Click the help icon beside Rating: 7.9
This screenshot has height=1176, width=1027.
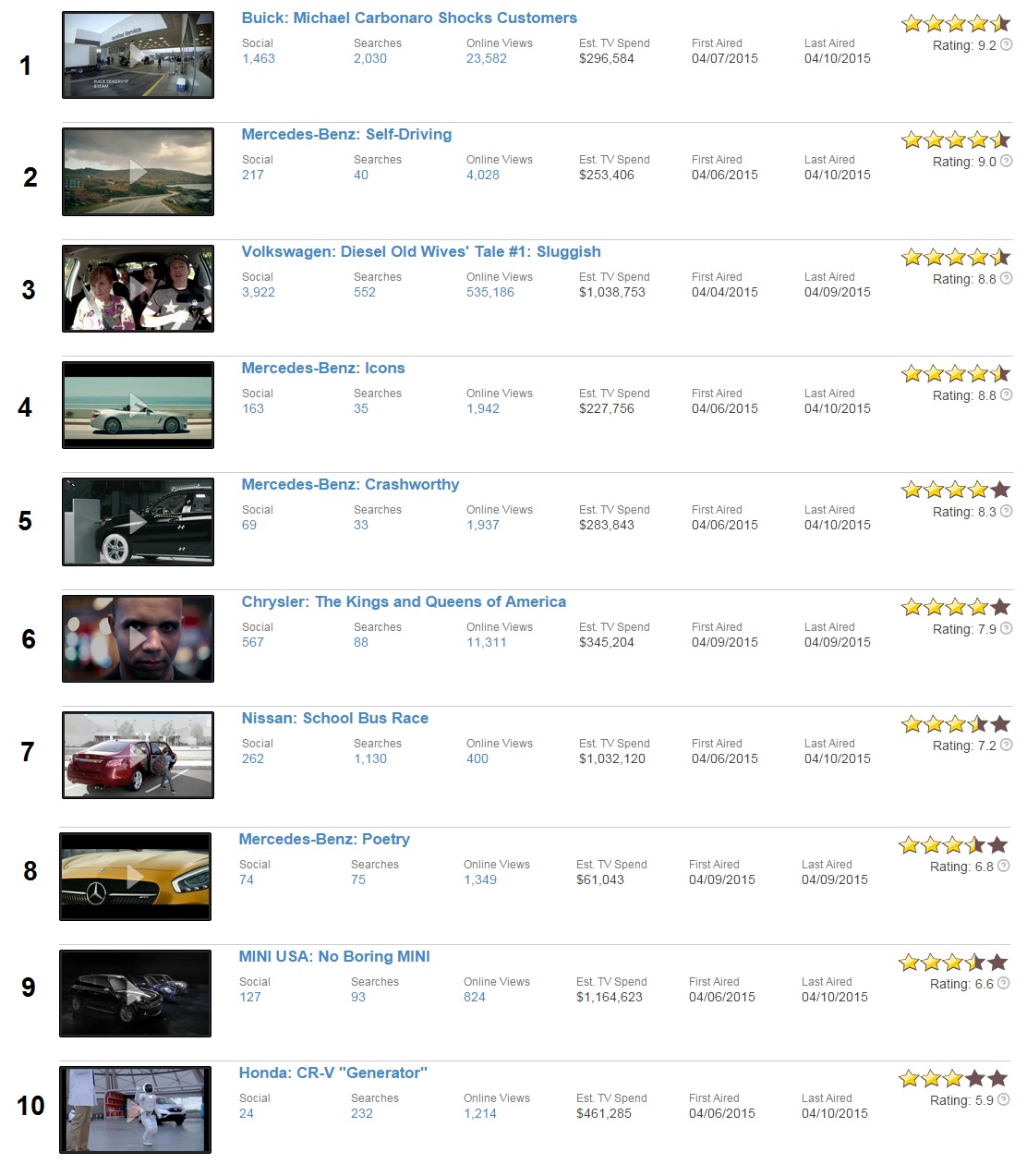(1007, 628)
